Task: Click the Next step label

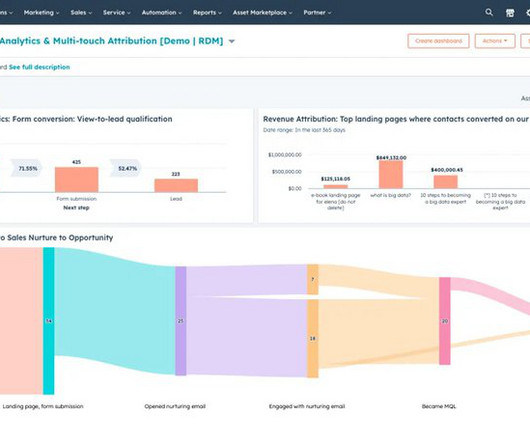Action: pos(76,207)
